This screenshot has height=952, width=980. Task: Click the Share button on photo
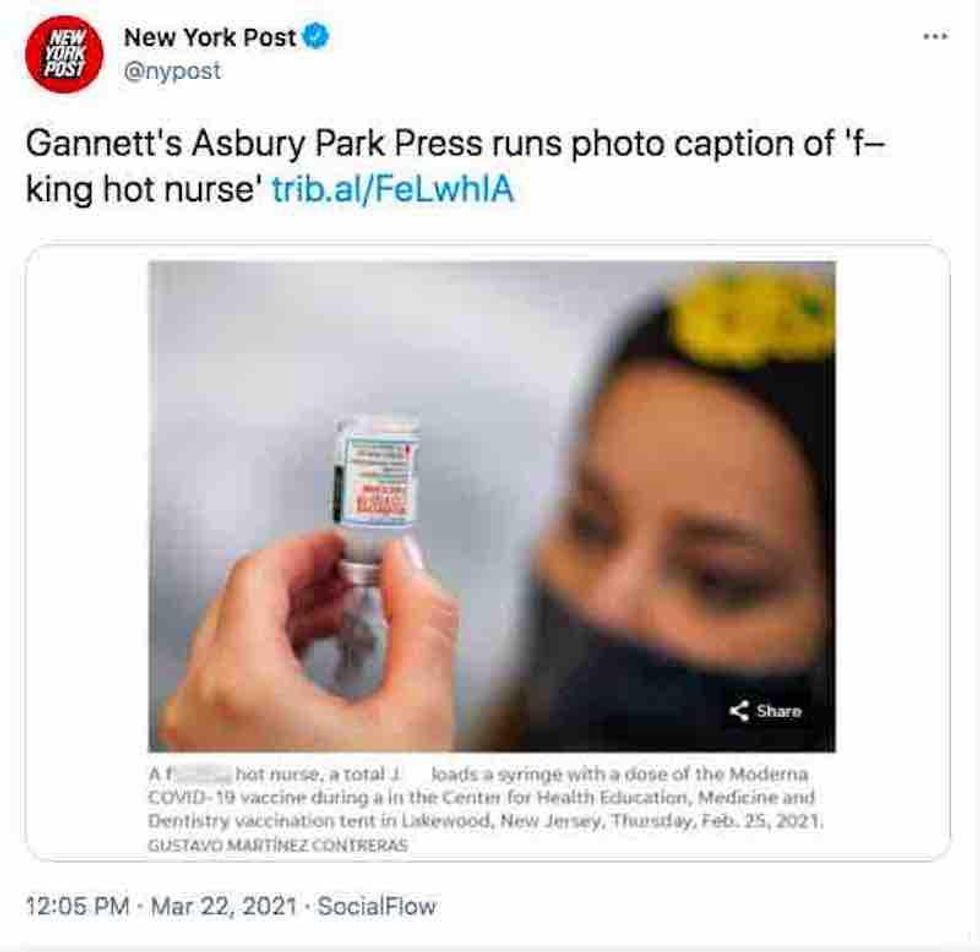coord(766,711)
